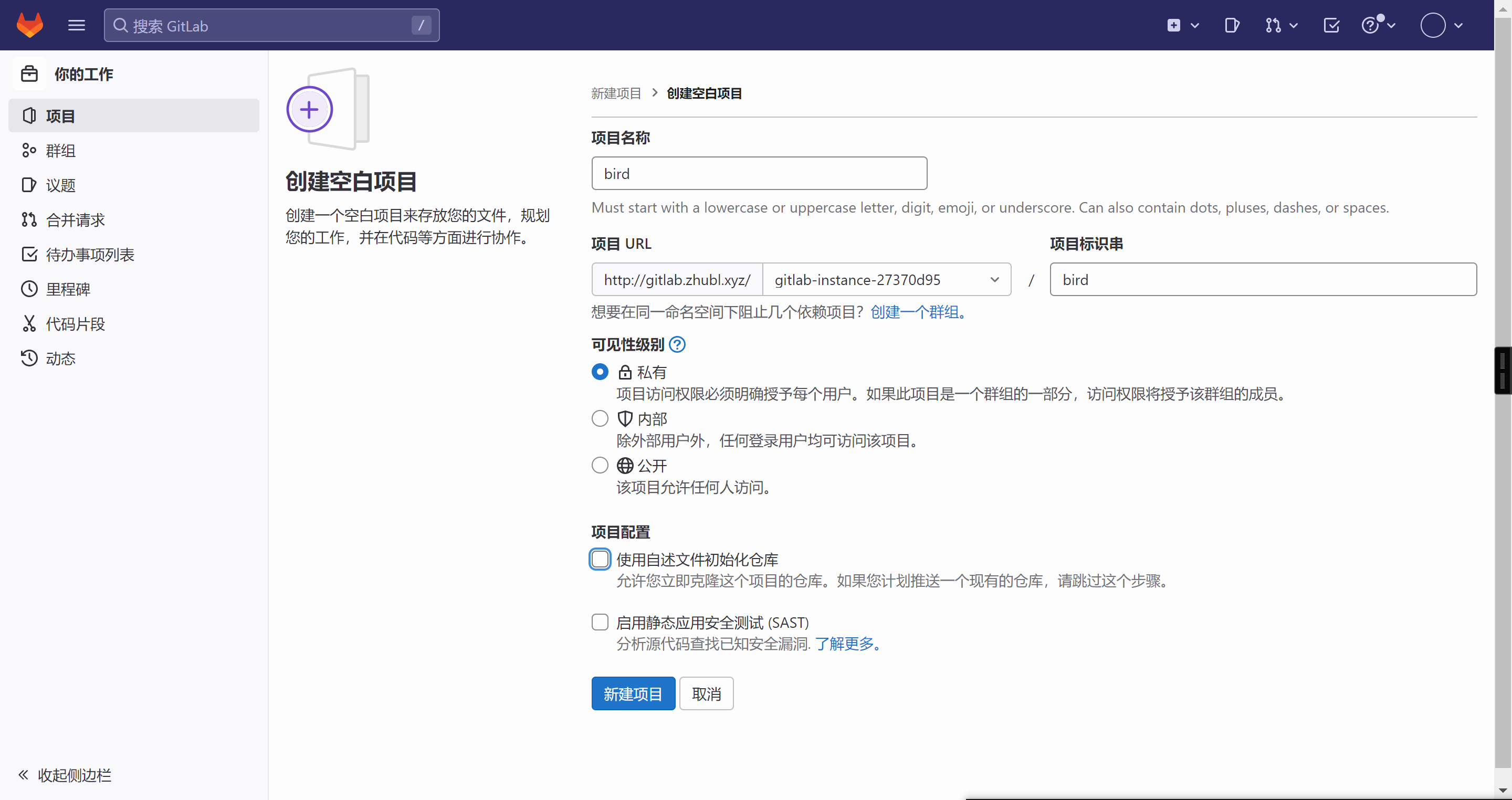Click the blue 新建项目 button

coord(633,694)
